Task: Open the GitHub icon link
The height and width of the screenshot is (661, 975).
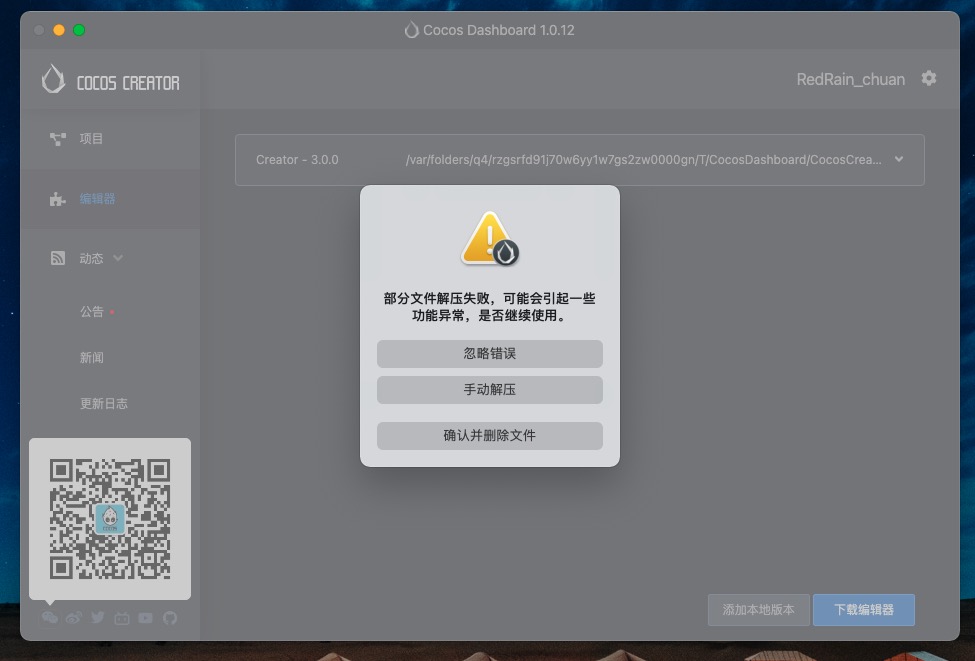Action: [x=170, y=618]
